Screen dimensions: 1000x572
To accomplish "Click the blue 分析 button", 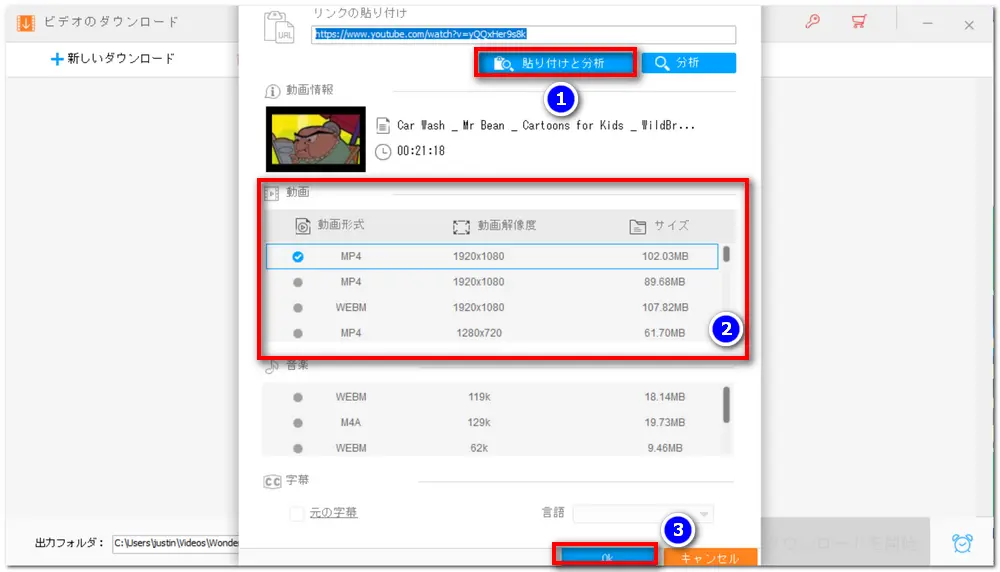I will [x=689, y=63].
